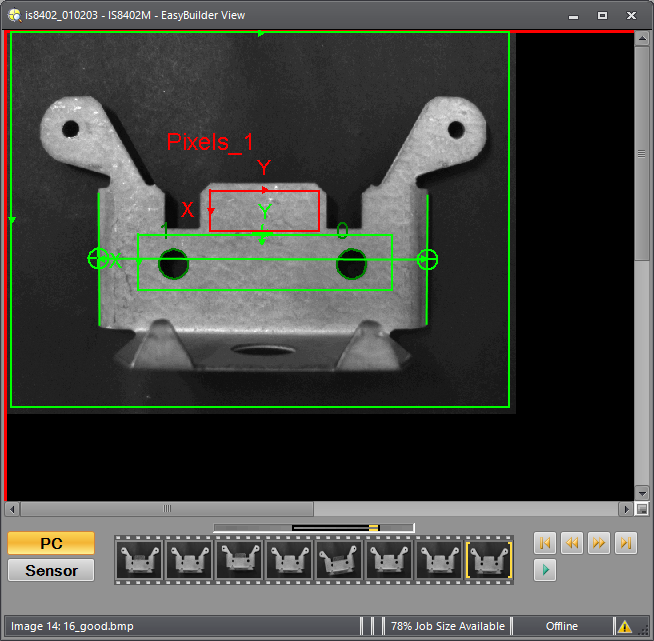Click the Pixels_1 tool label
The height and width of the screenshot is (641, 654).
[210, 142]
